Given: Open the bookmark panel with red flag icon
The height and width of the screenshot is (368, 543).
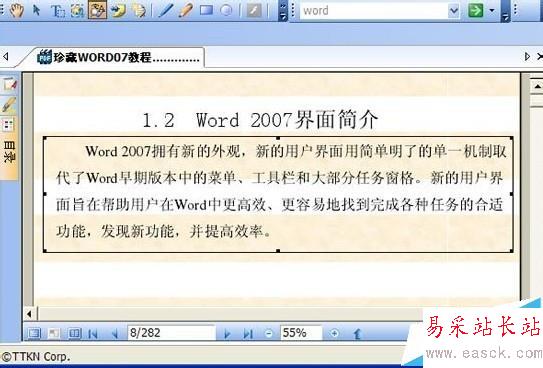Looking at the screenshot, I should [9, 84].
